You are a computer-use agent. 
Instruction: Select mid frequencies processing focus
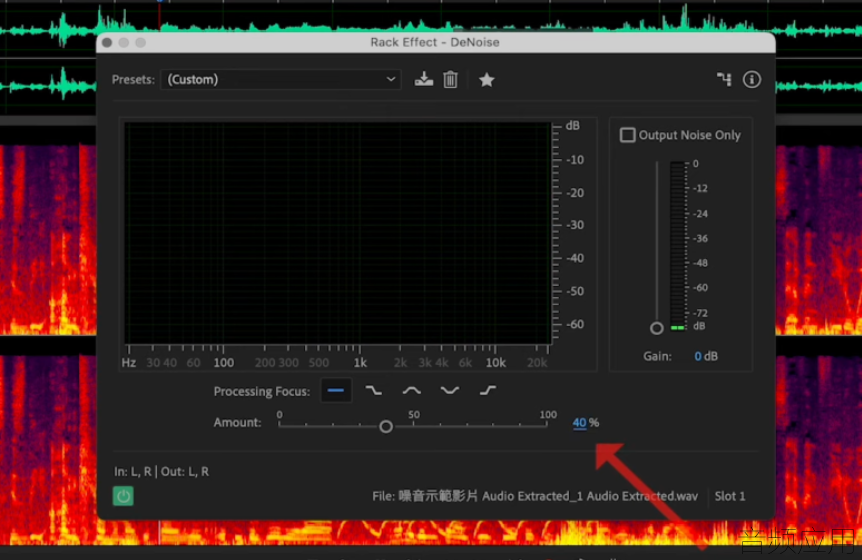[x=412, y=391]
